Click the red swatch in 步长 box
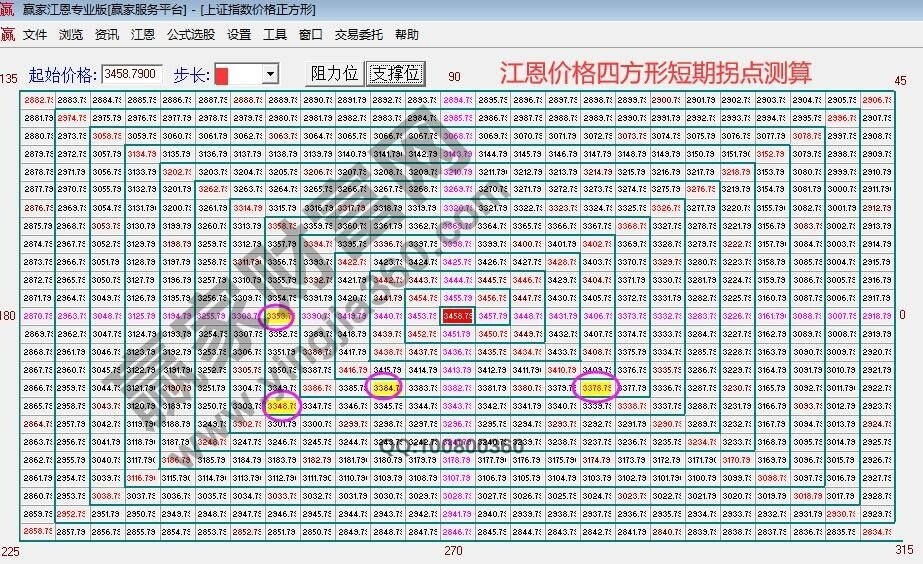Viewport: 923px width, 564px height. 223,75
